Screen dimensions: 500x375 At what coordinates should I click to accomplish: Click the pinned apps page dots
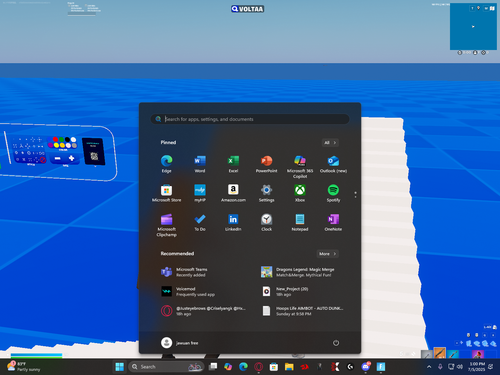pyautogui.click(x=355, y=194)
